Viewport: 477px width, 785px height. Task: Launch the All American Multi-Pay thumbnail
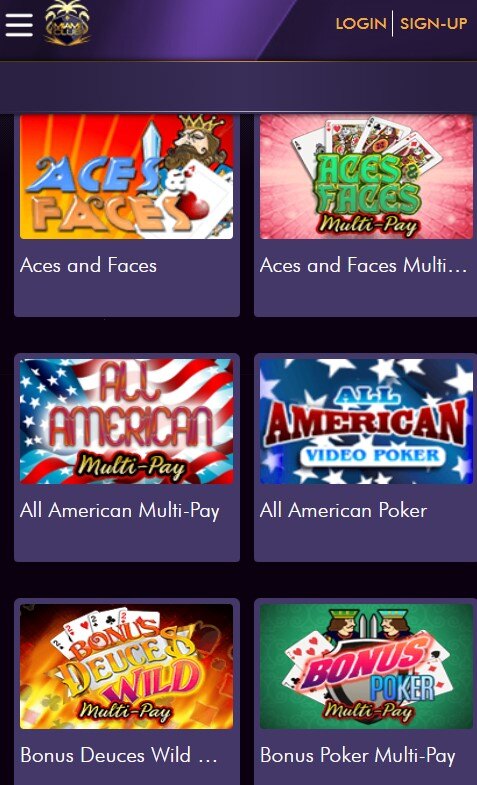127,421
